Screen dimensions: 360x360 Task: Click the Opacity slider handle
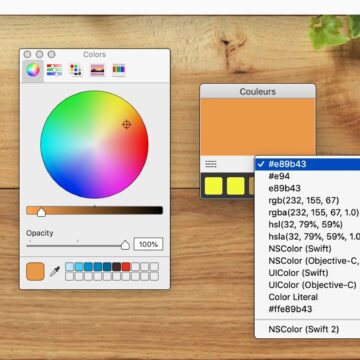point(125,245)
